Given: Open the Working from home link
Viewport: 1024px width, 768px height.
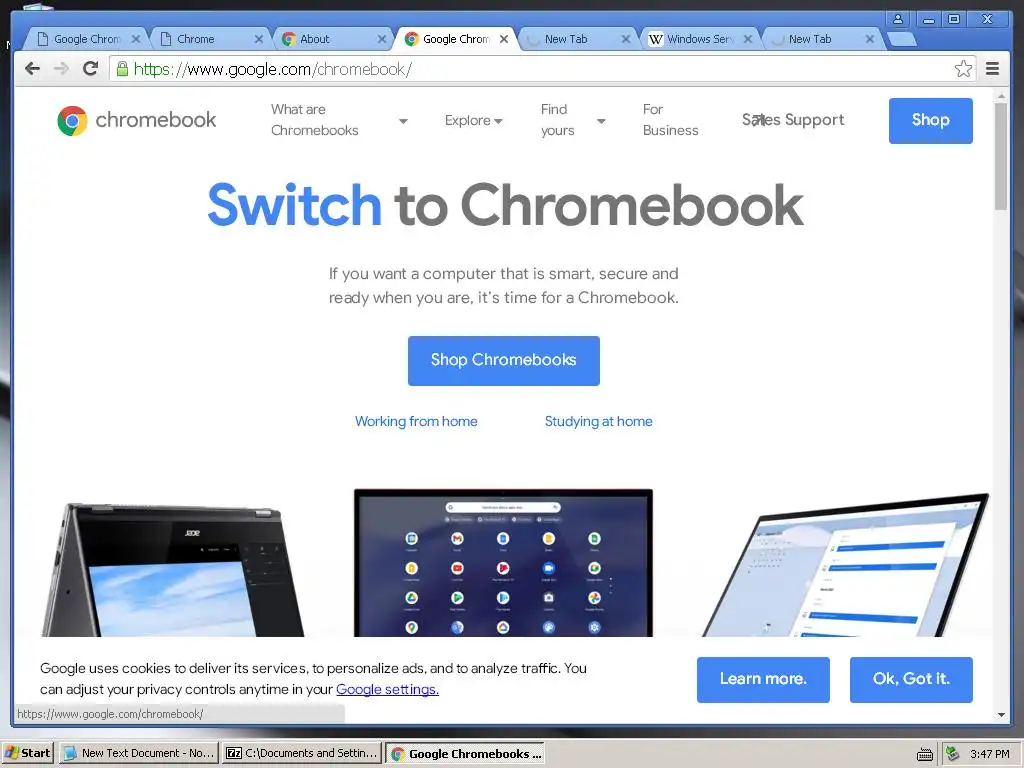Looking at the screenshot, I should [416, 421].
